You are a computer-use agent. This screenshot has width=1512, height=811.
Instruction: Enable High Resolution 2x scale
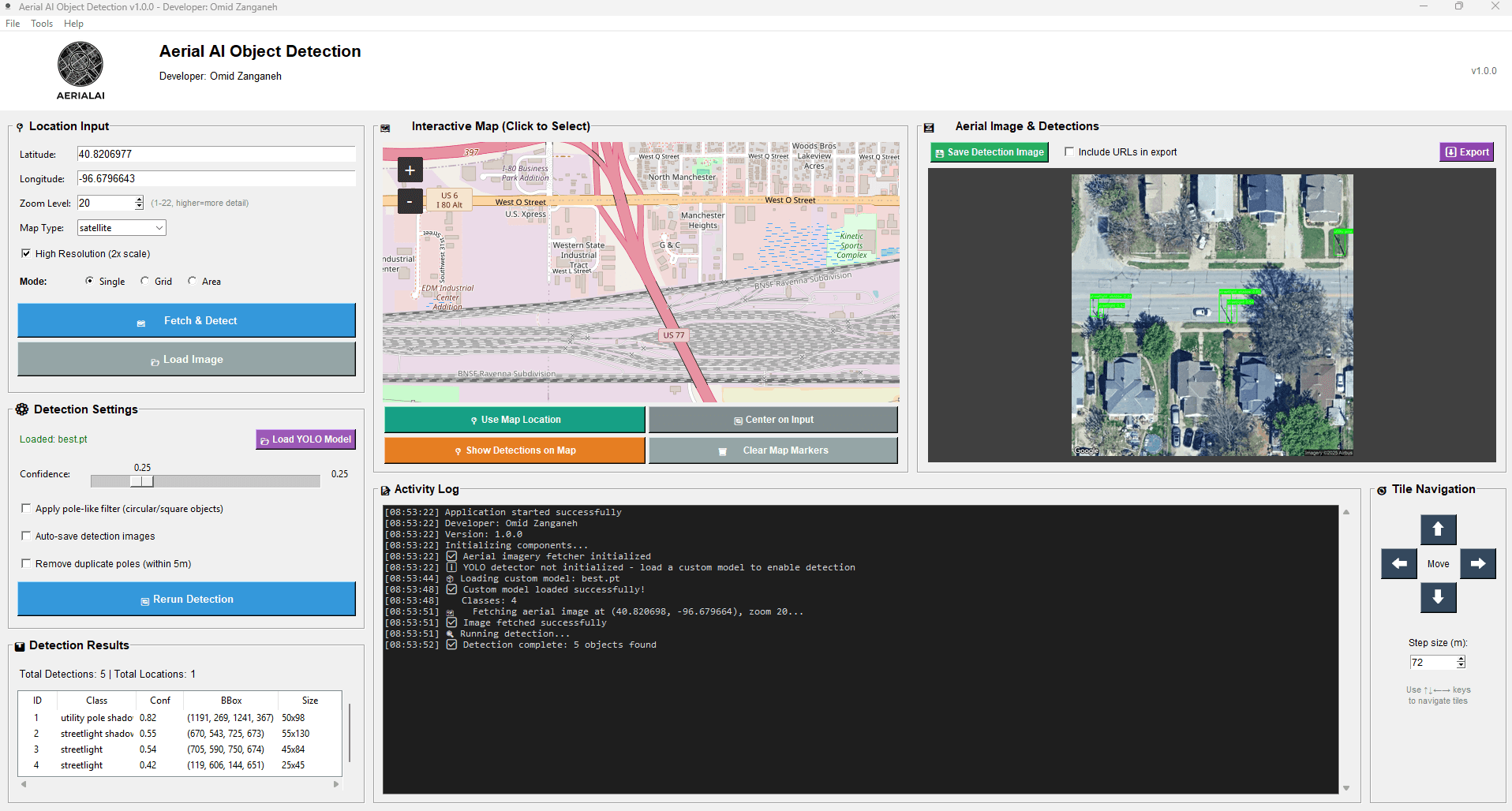pos(26,253)
